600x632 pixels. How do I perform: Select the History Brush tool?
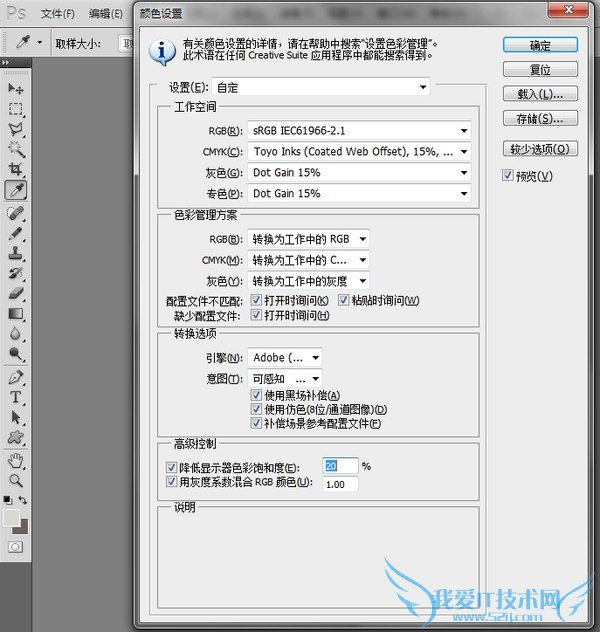click(15, 273)
